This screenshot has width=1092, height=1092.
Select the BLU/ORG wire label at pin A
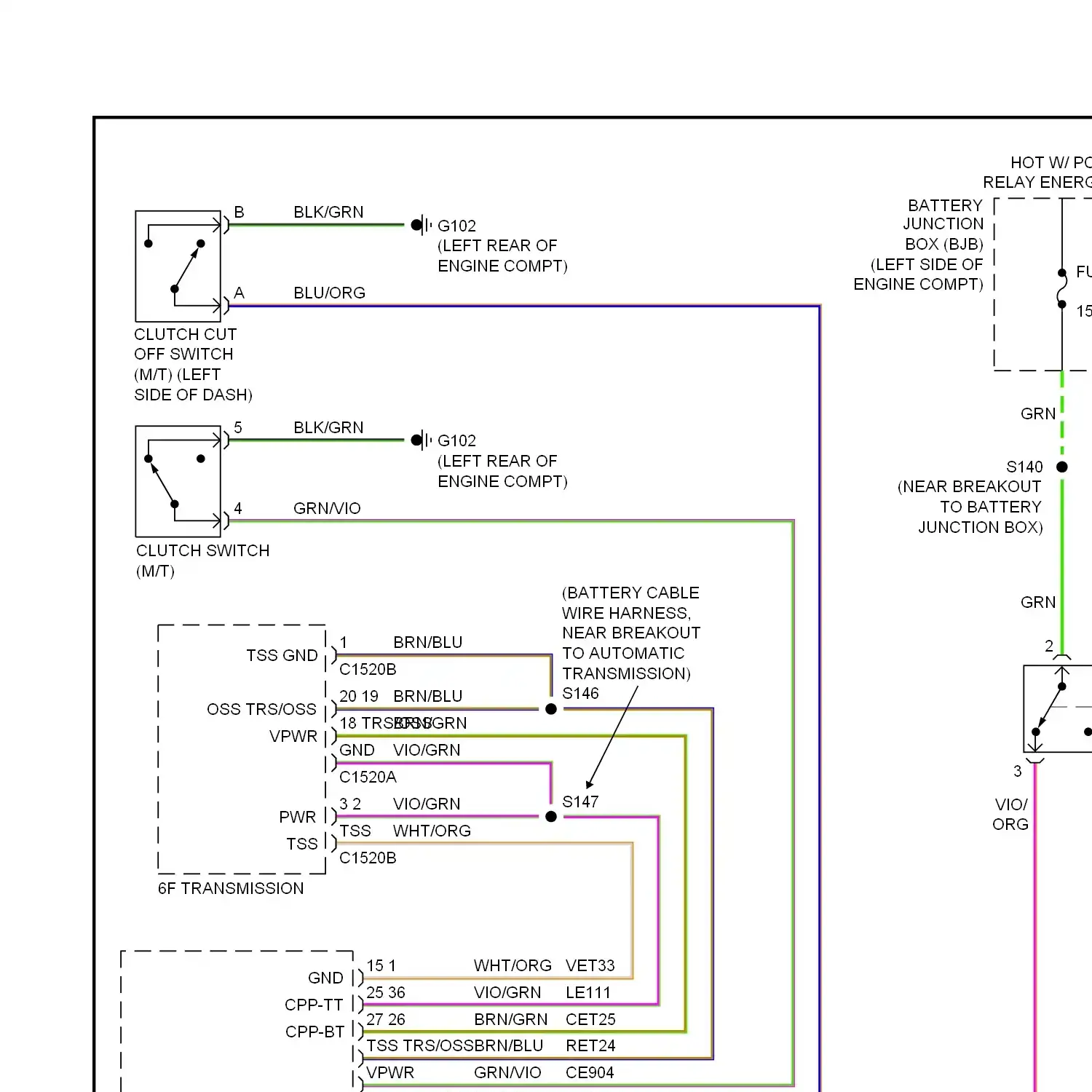pos(329,293)
